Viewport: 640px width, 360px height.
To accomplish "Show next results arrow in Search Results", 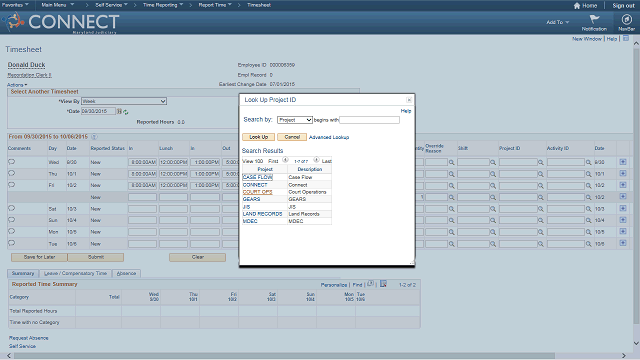I will (x=316, y=160).
